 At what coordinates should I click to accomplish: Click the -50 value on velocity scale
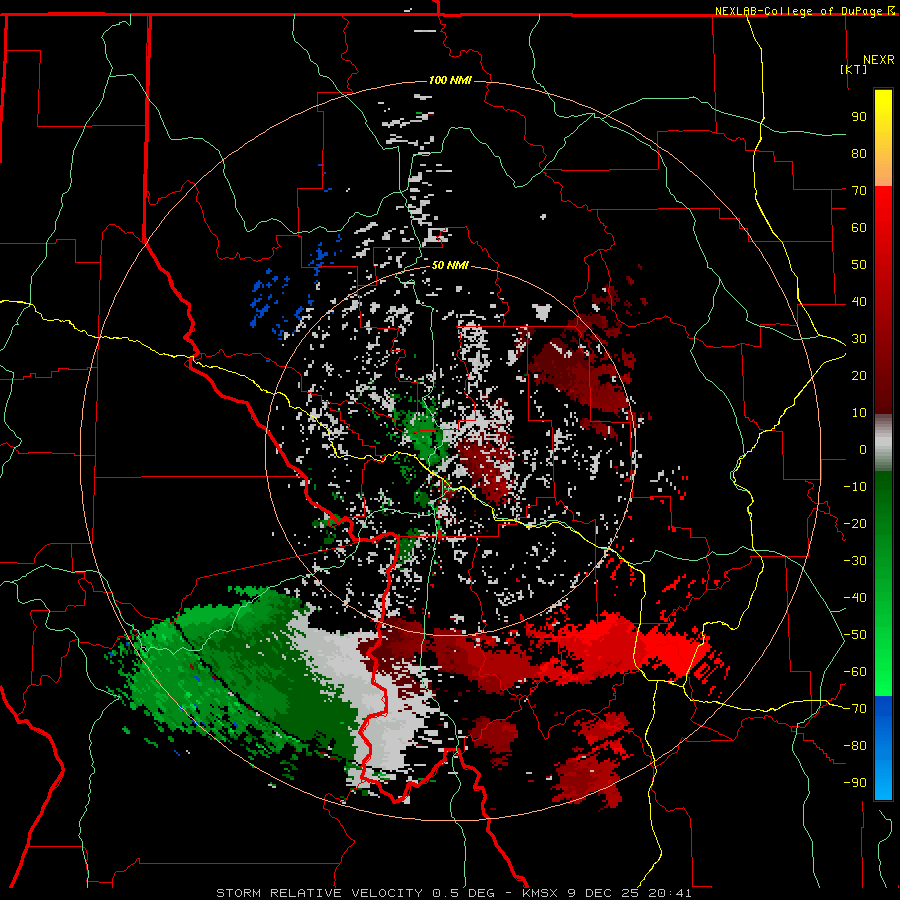855,635
